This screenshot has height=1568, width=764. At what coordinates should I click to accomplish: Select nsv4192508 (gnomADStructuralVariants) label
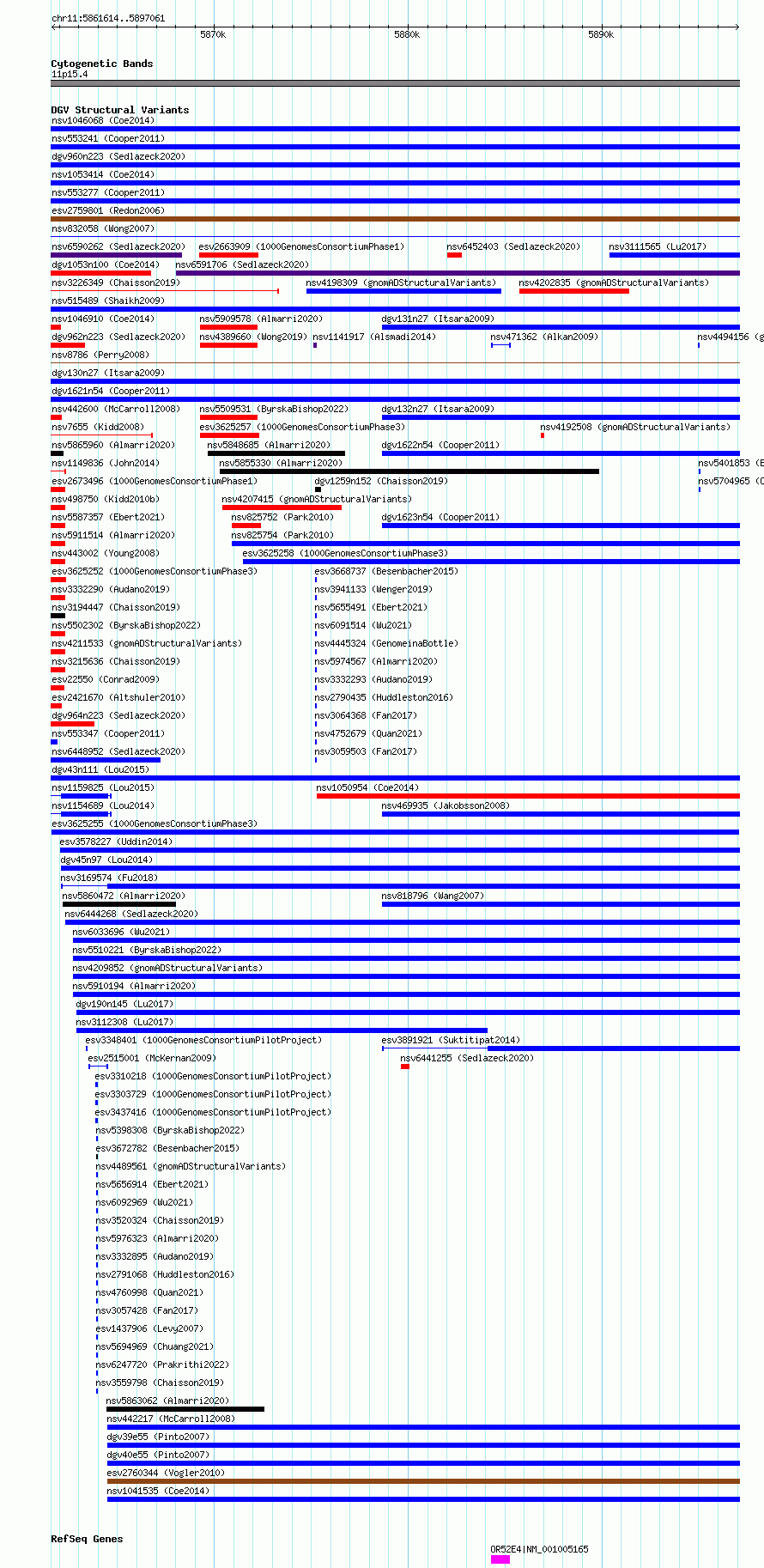635,427
